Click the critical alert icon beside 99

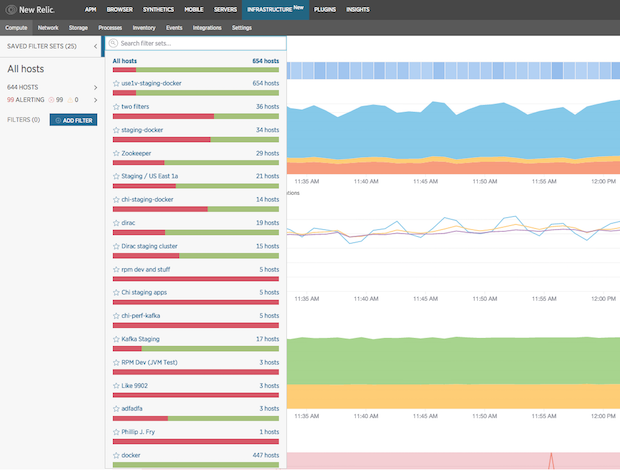[51, 100]
